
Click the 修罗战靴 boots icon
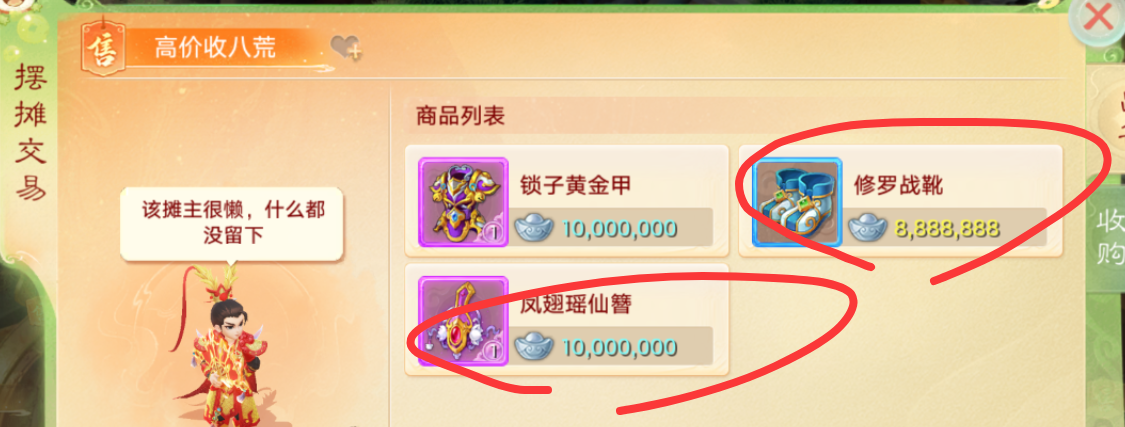click(x=796, y=202)
